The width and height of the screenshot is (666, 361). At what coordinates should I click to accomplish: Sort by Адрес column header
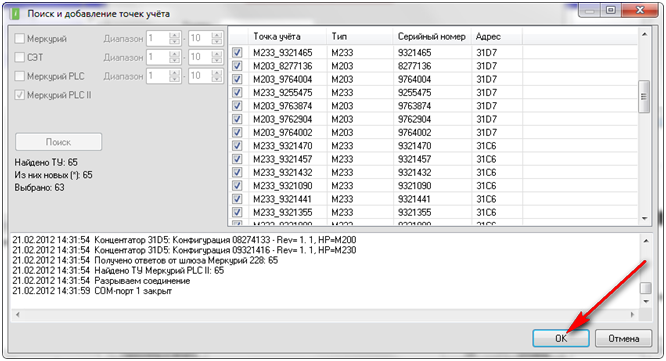click(x=497, y=37)
